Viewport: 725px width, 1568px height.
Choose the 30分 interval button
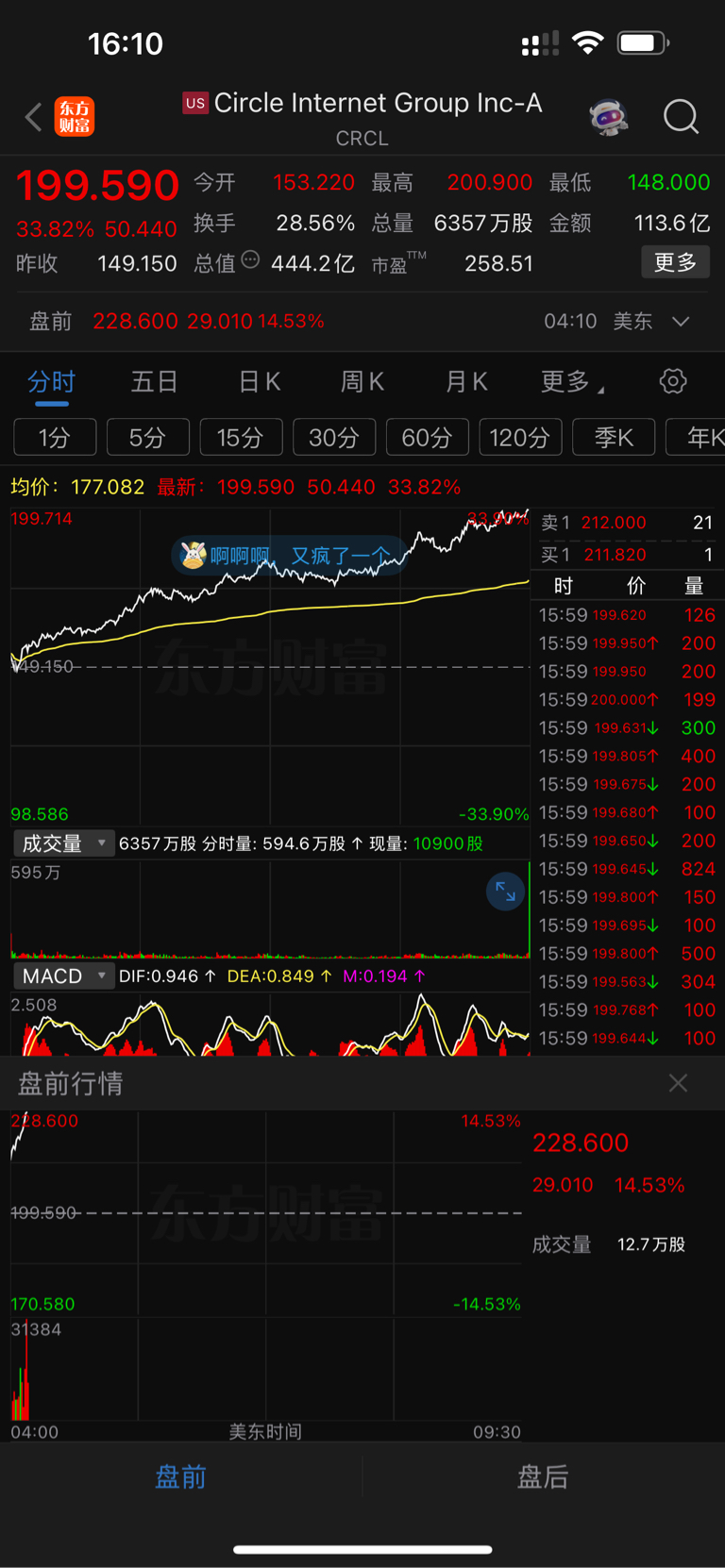(x=334, y=438)
